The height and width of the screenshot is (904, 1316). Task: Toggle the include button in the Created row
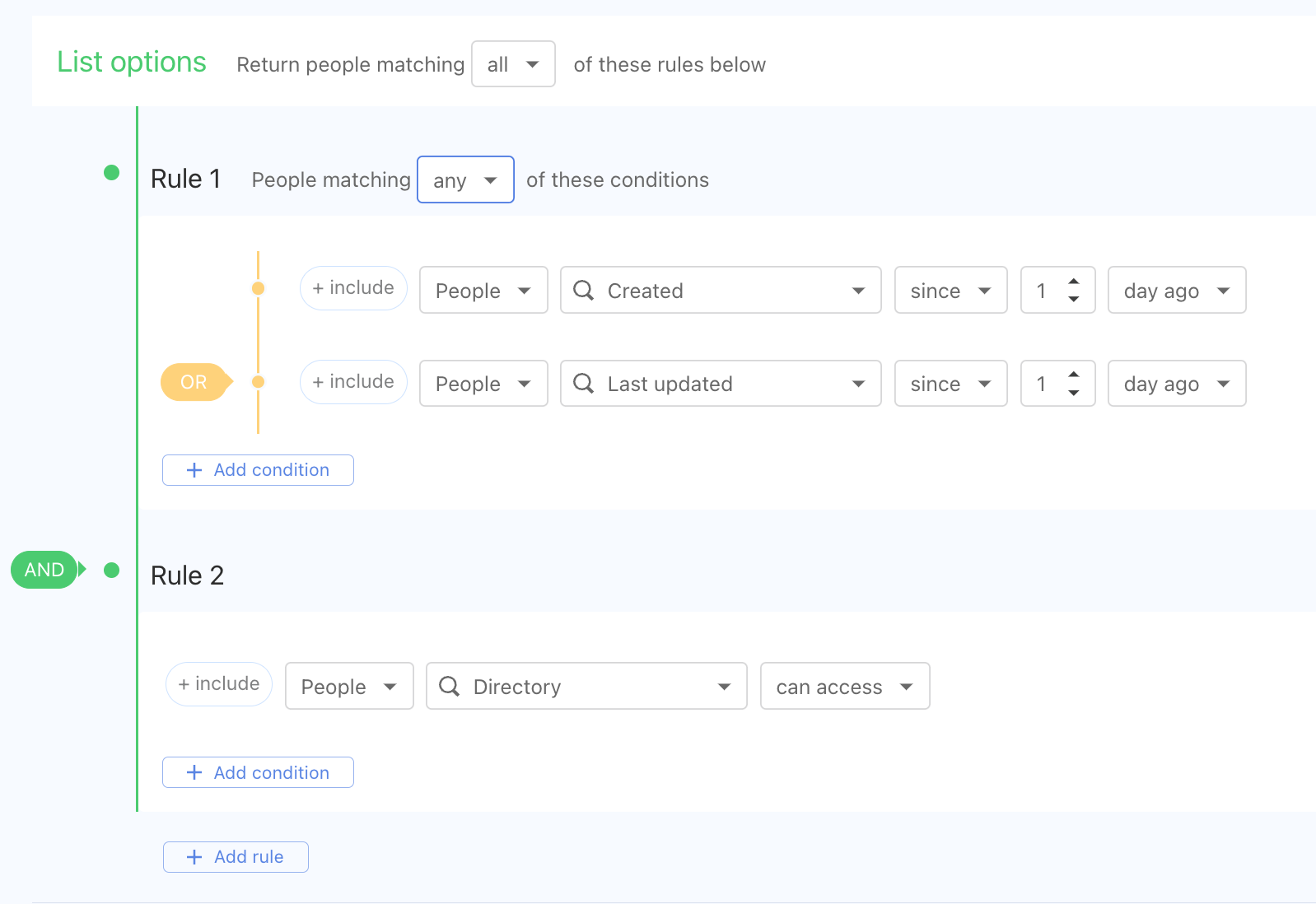(353, 288)
